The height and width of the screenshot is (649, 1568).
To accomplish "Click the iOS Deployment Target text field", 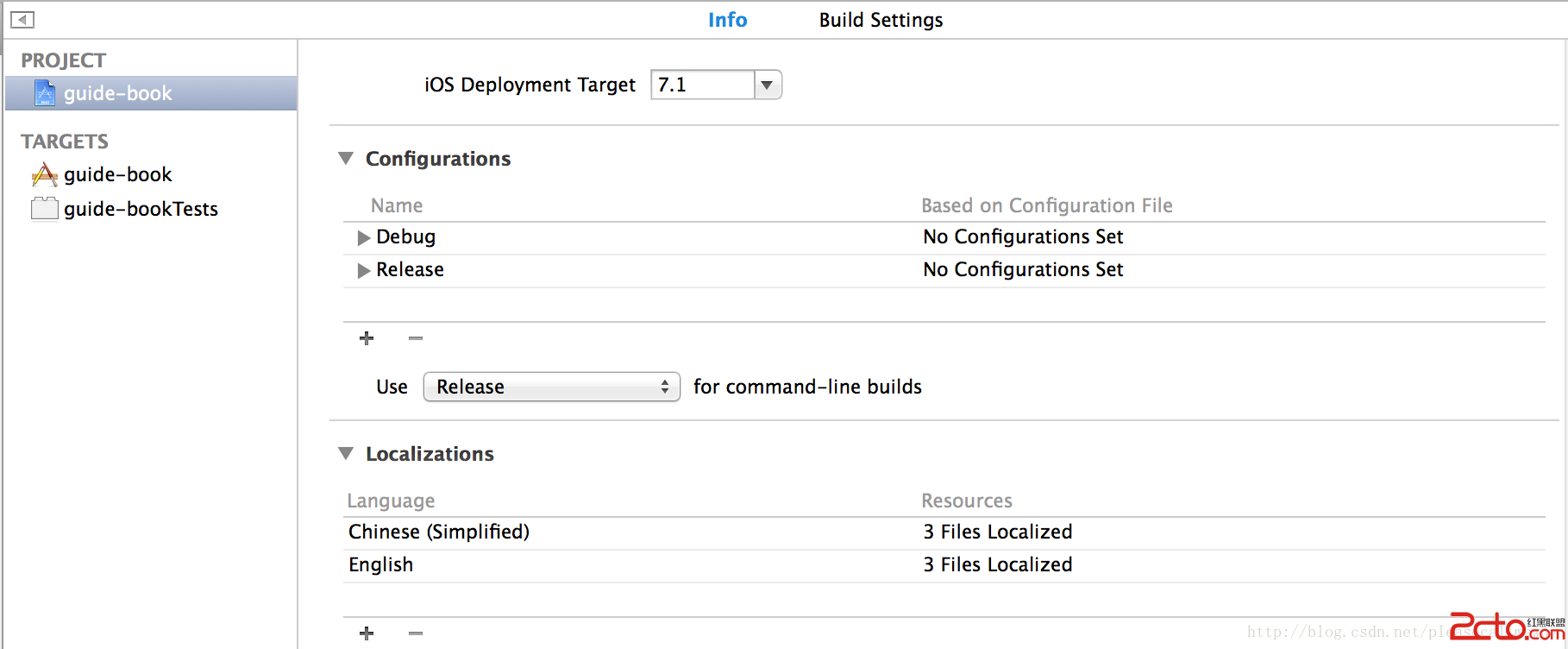I will 702,85.
